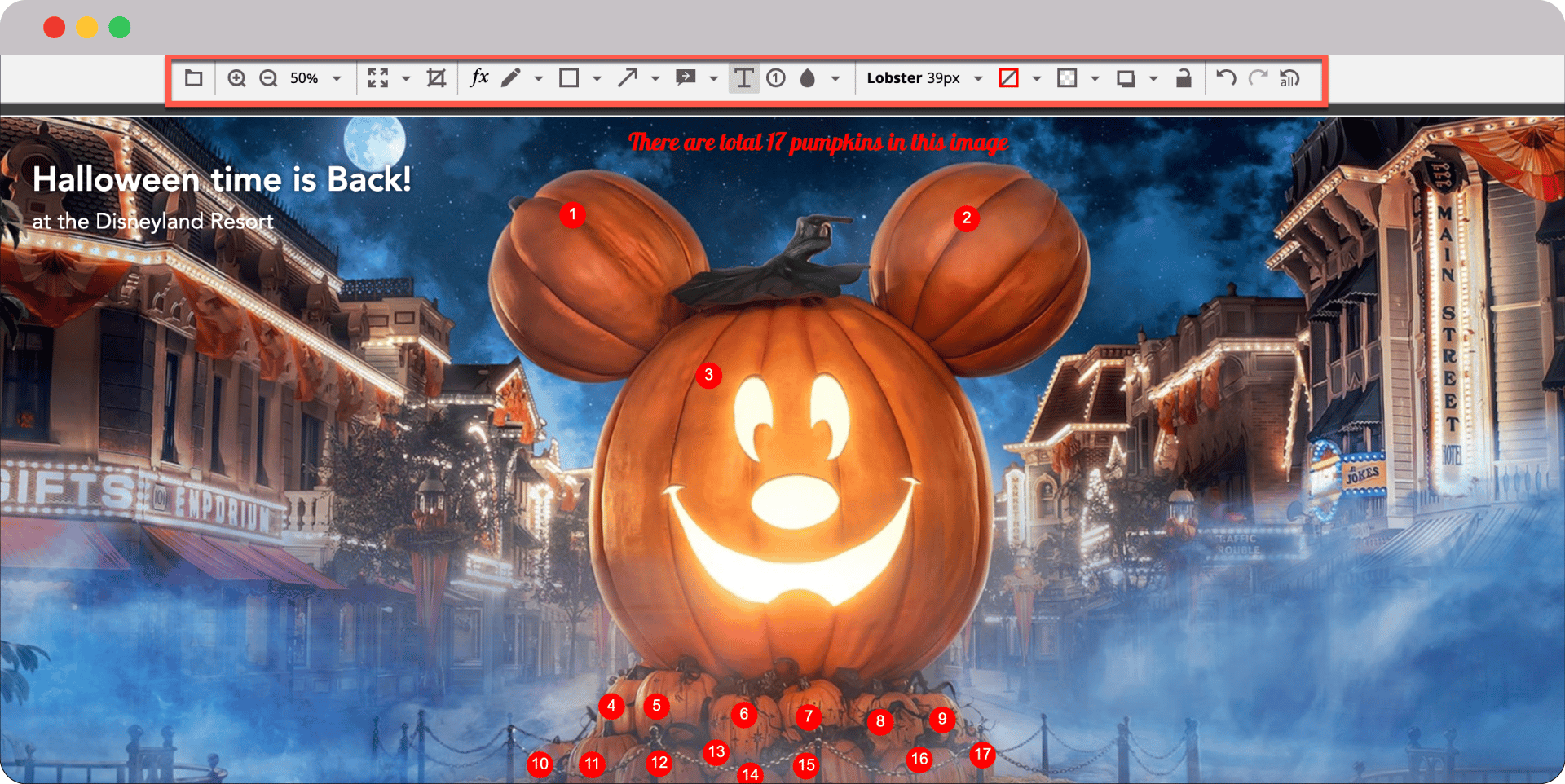
Task: Zoom out with the magnifier minus icon
Action: [x=268, y=78]
